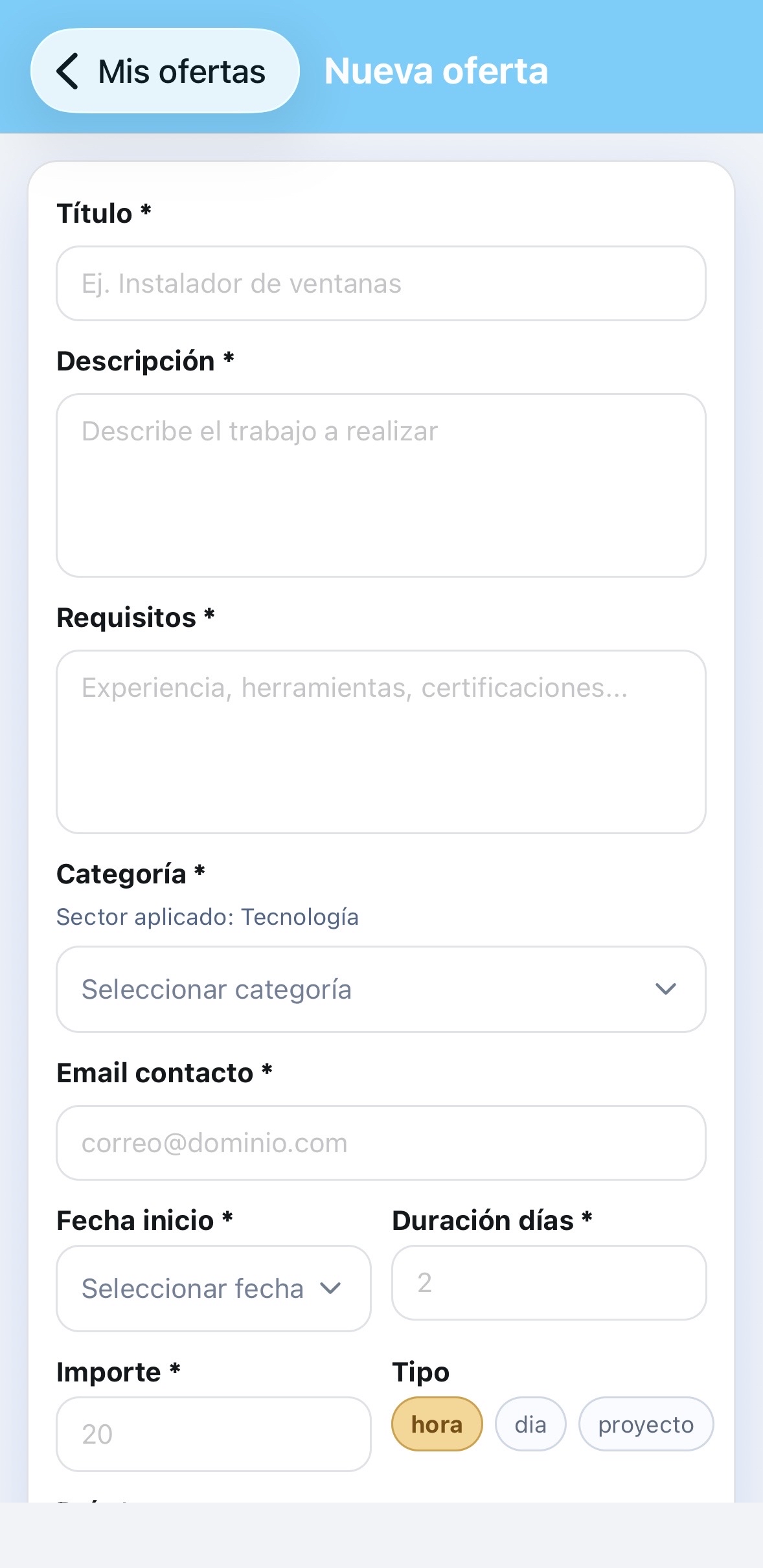Choose the proyecto type chip
Viewport: 763px width, 1568px height.
(646, 1424)
